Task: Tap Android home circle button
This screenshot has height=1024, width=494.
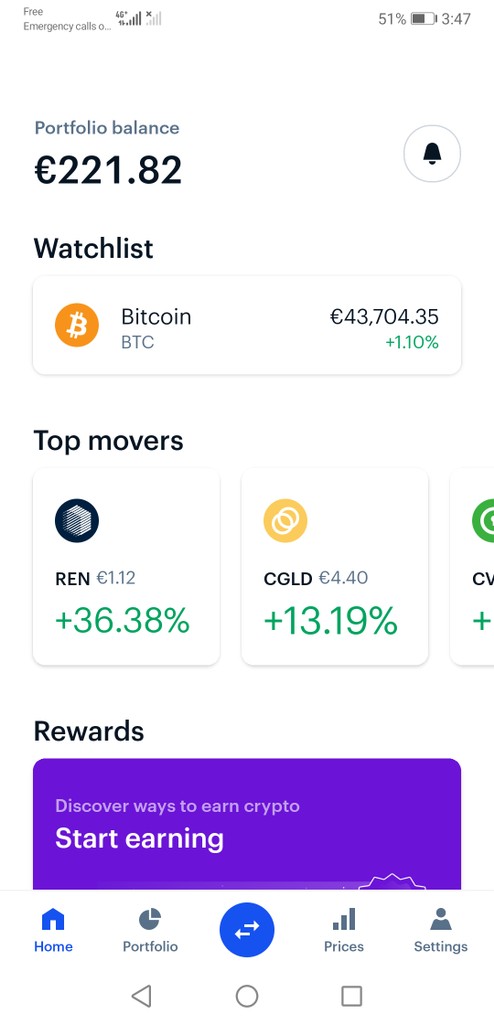Action: (x=247, y=996)
